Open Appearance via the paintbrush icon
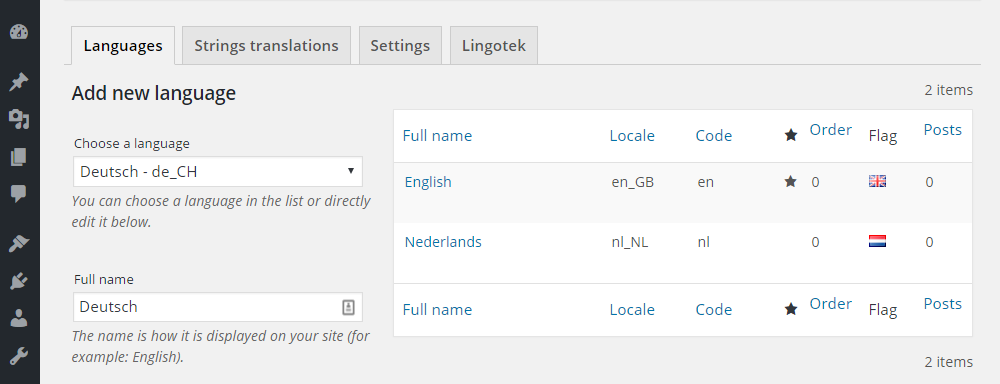The image size is (1000, 384). pyautogui.click(x=19, y=243)
